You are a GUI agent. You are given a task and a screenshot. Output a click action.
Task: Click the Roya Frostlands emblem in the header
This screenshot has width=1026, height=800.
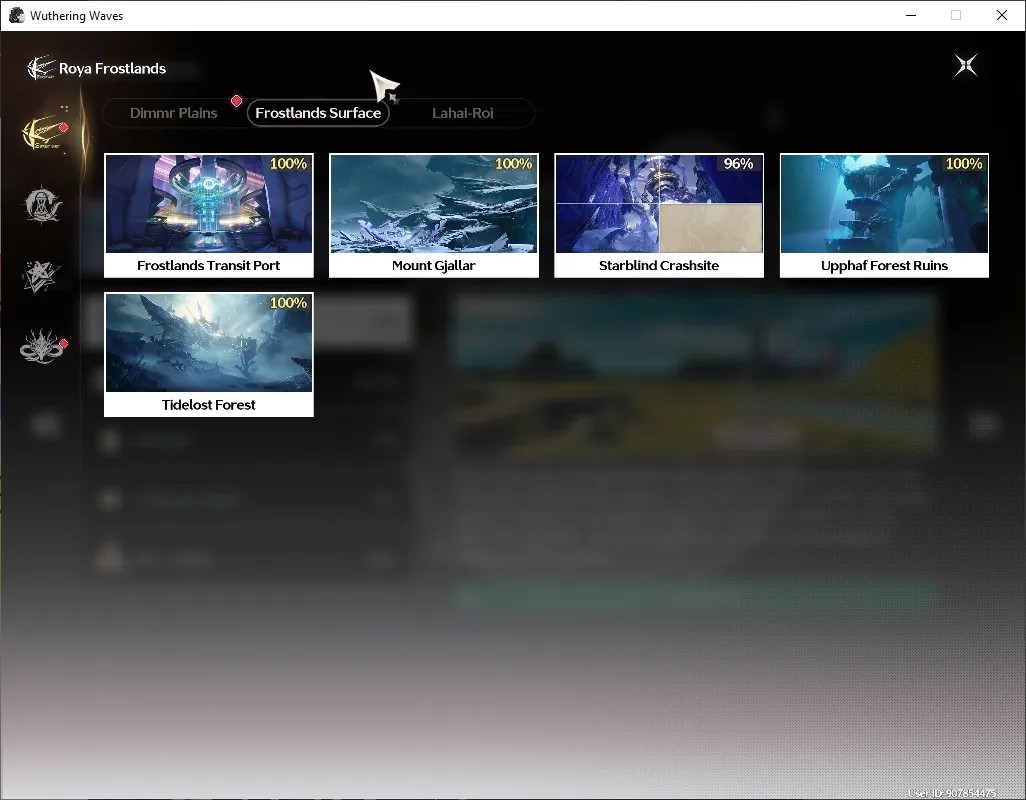click(41, 68)
